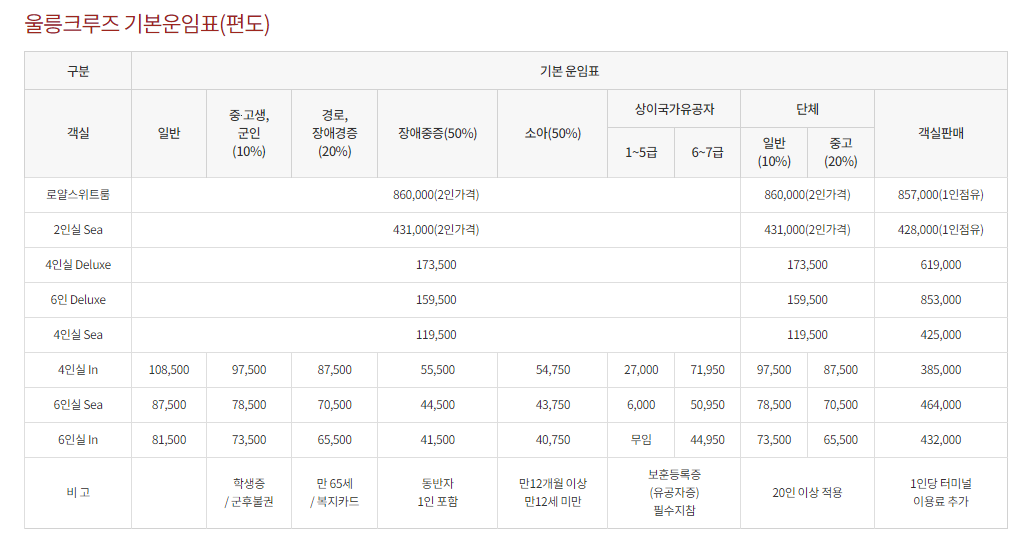Select the 44,500 fare in 6인실 Sea row

point(437,405)
